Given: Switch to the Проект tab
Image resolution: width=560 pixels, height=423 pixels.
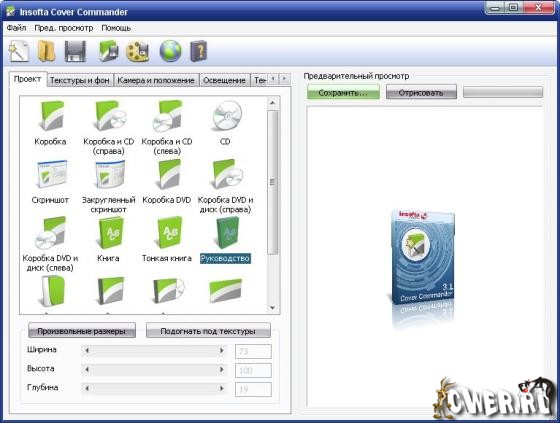Looking at the screenshot, I should [x=28, y=79].
